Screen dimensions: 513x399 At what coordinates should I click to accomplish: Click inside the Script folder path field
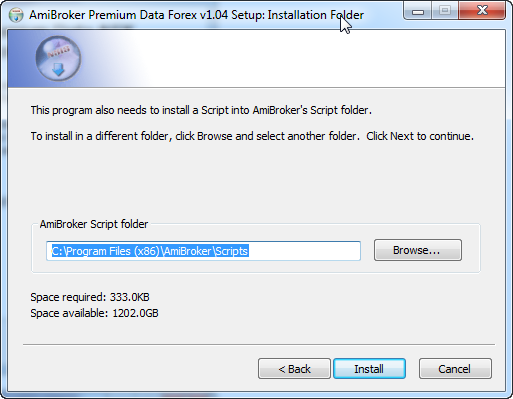coord(203,251)
